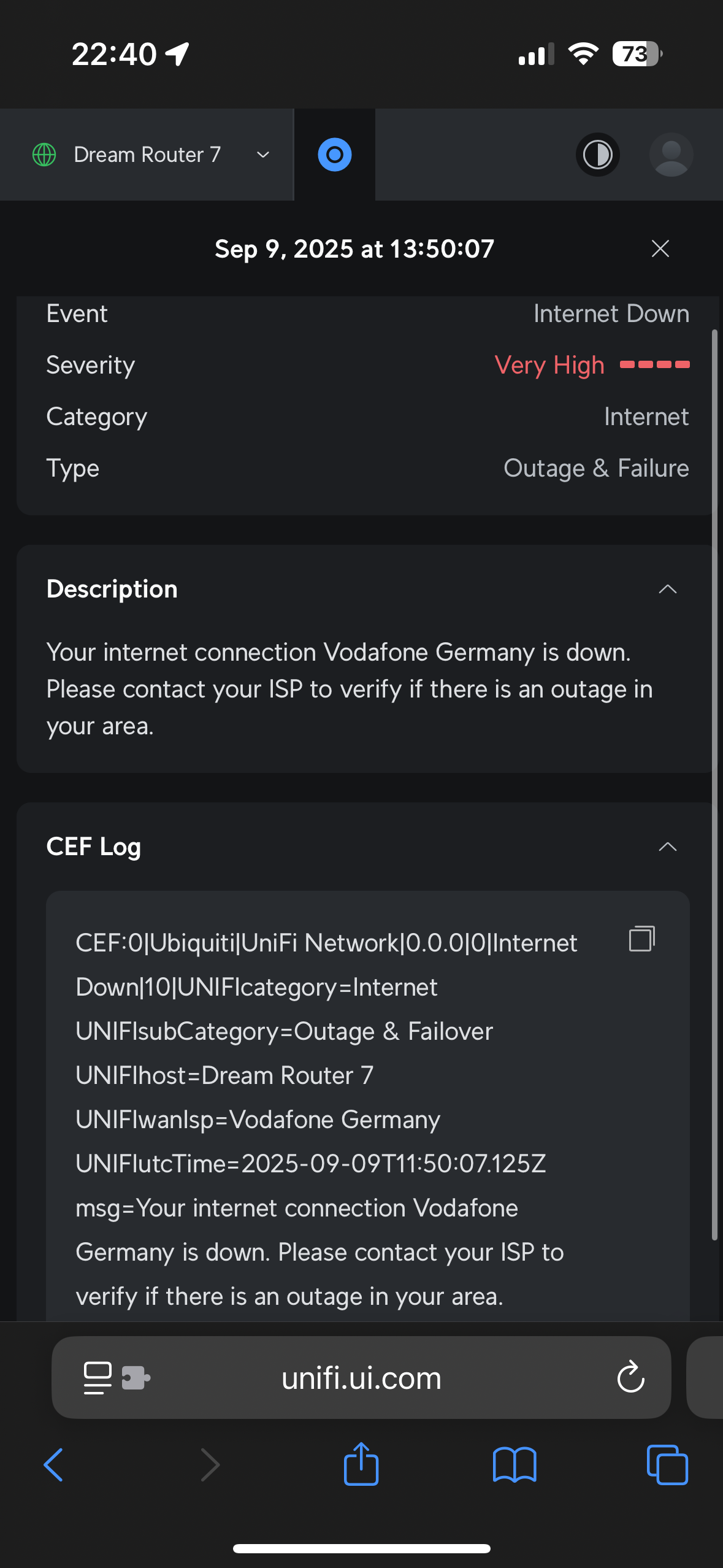
Task: Tap the unifi.ui.com address bar
Action: point(361,1378)
